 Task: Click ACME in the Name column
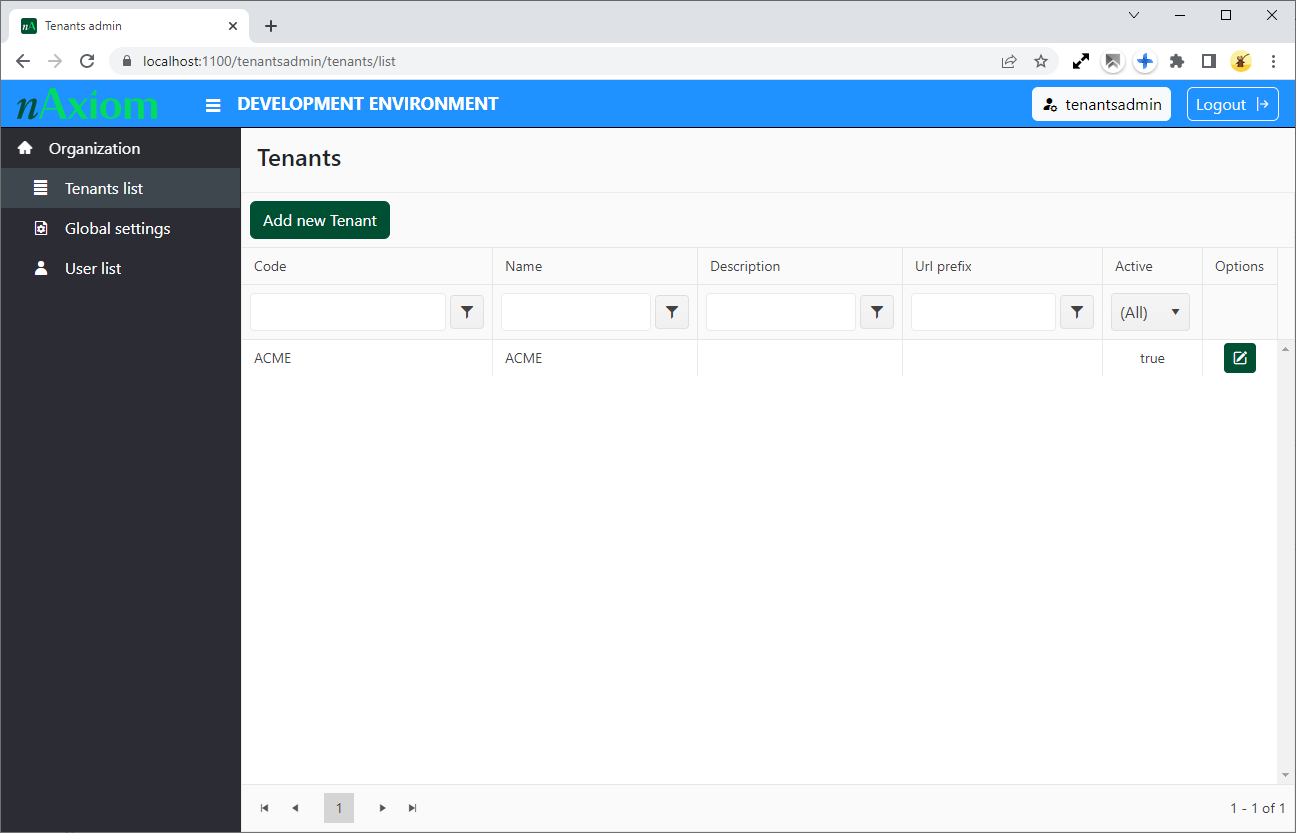pos(524,358)
